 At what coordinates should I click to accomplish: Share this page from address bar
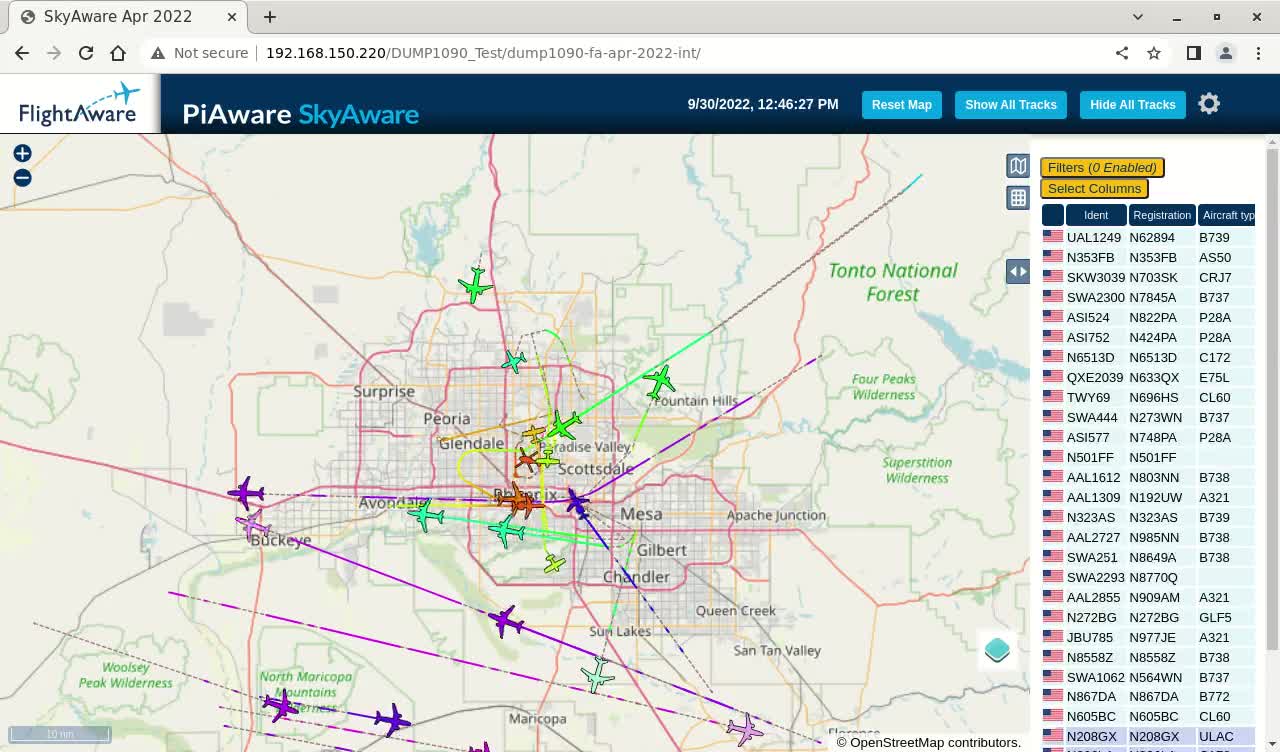pyautogui.click(x=1122, y=53)
